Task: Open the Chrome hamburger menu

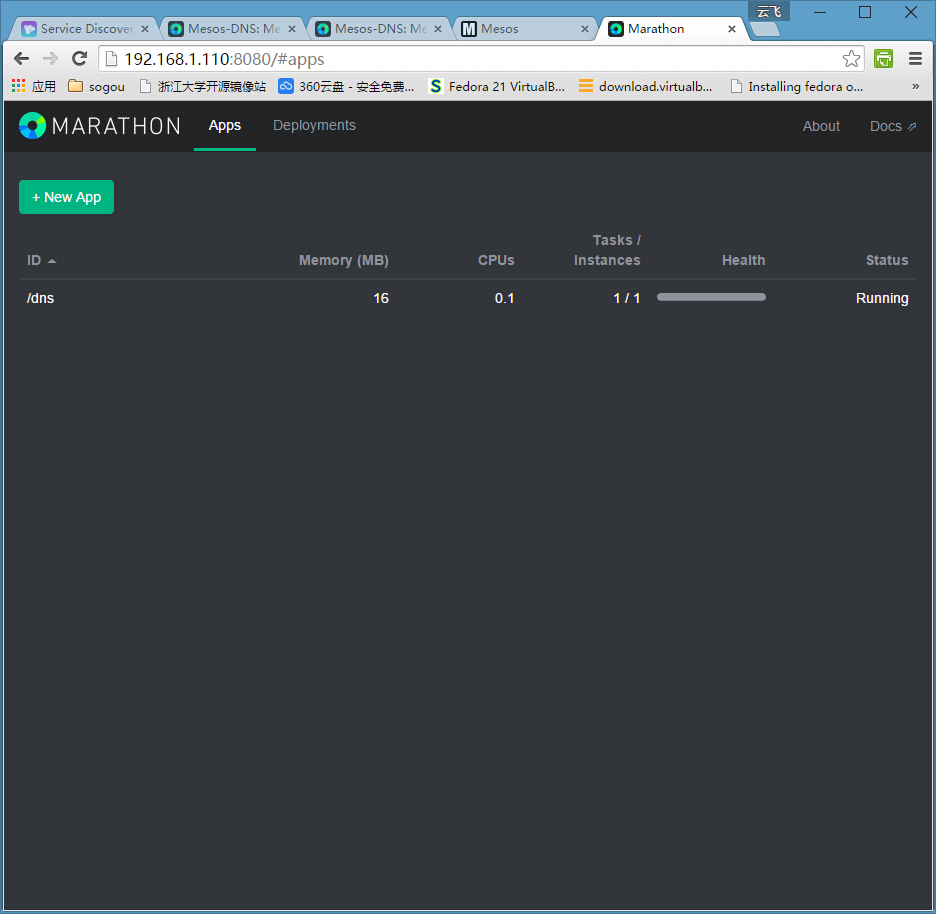Action: tap(915, 59)
